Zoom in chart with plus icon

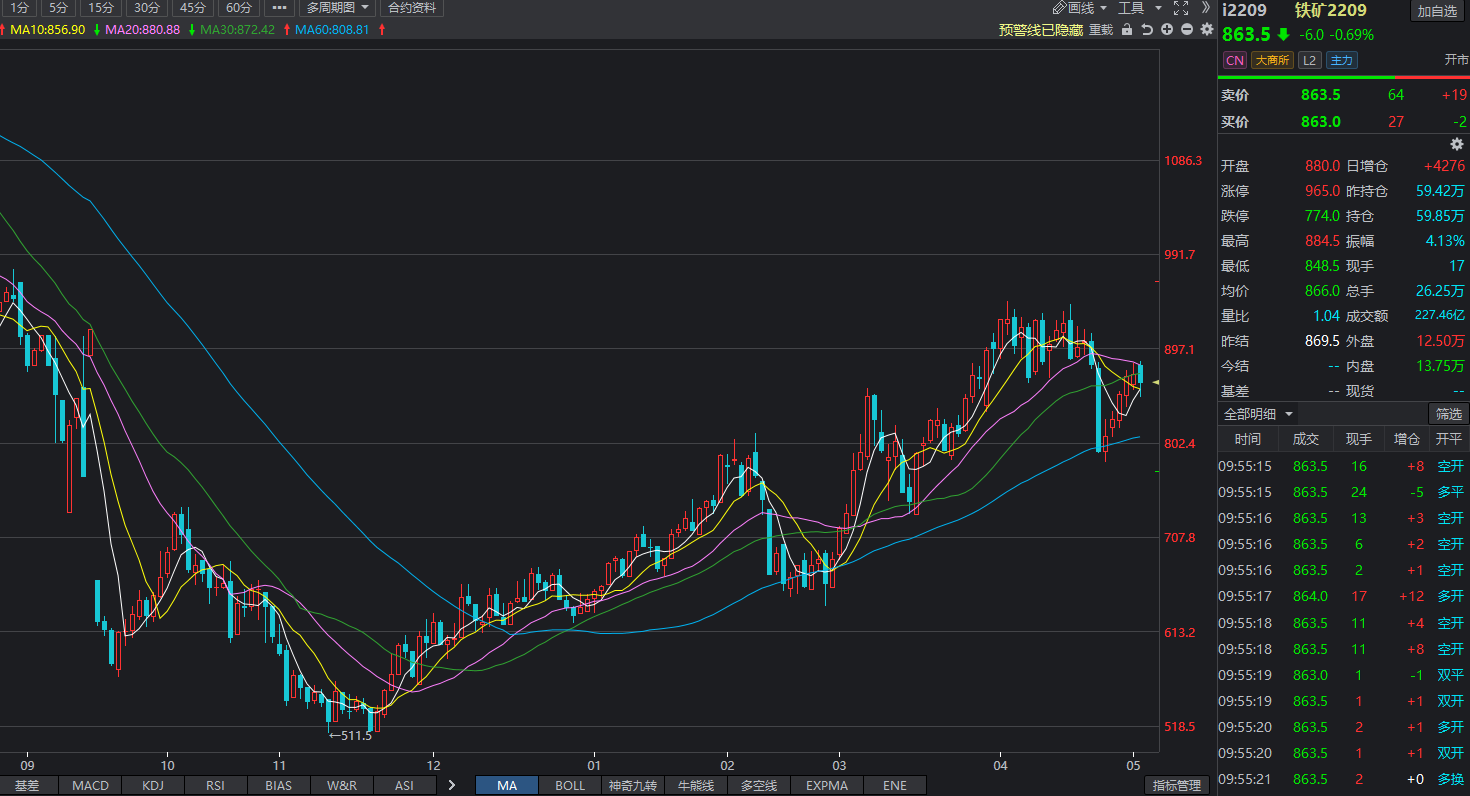tap(1167, 30)
